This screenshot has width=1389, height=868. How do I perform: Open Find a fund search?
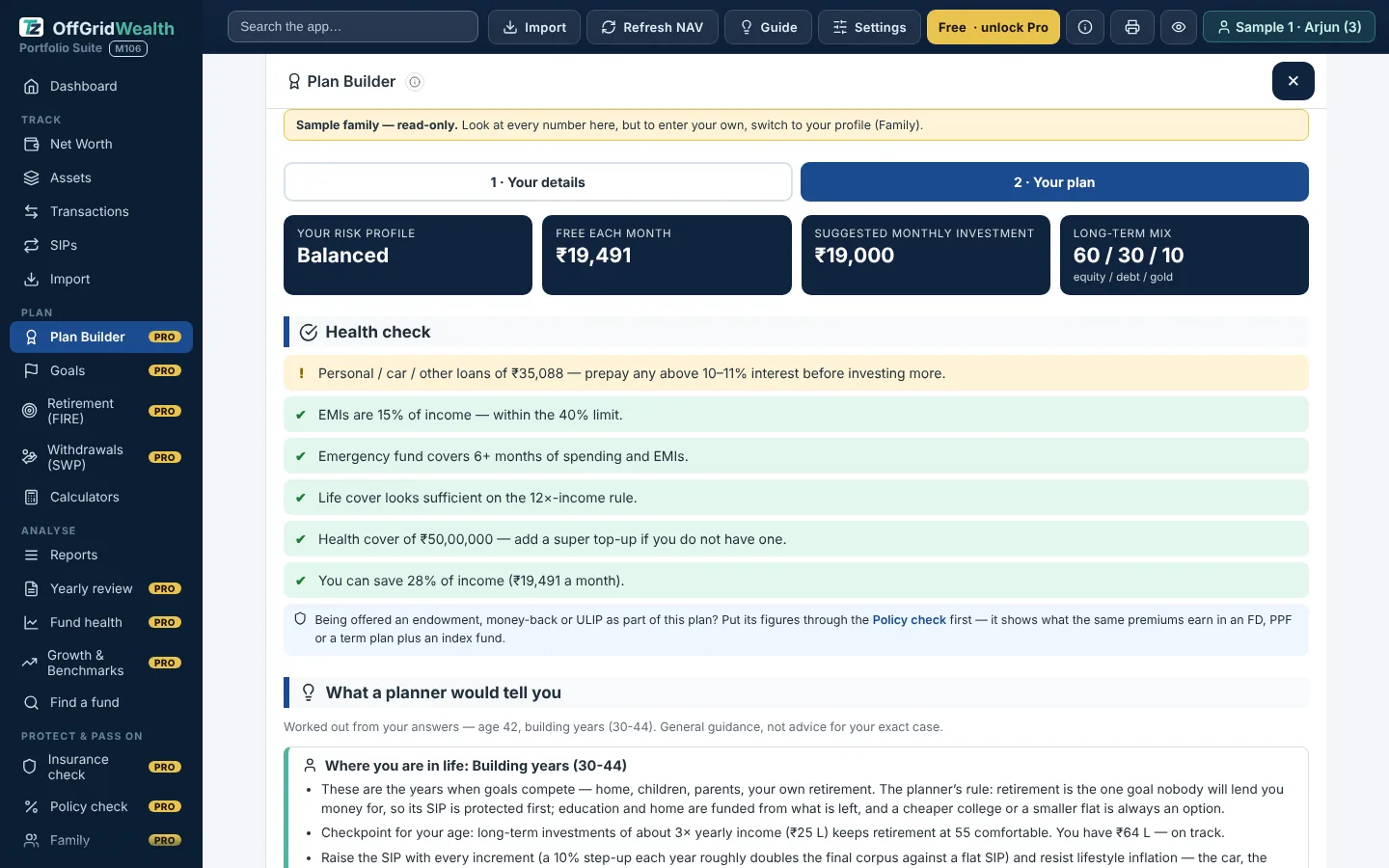coord(101,702)
